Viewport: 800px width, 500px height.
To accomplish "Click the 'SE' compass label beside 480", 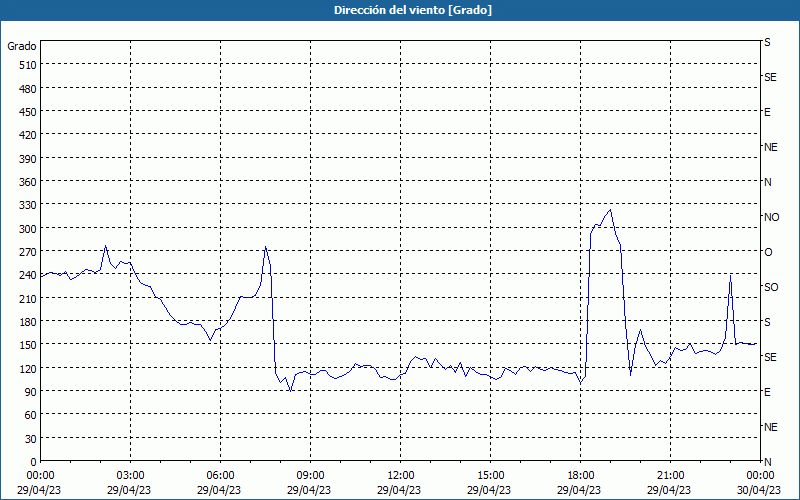I will (x=770, y=78).
